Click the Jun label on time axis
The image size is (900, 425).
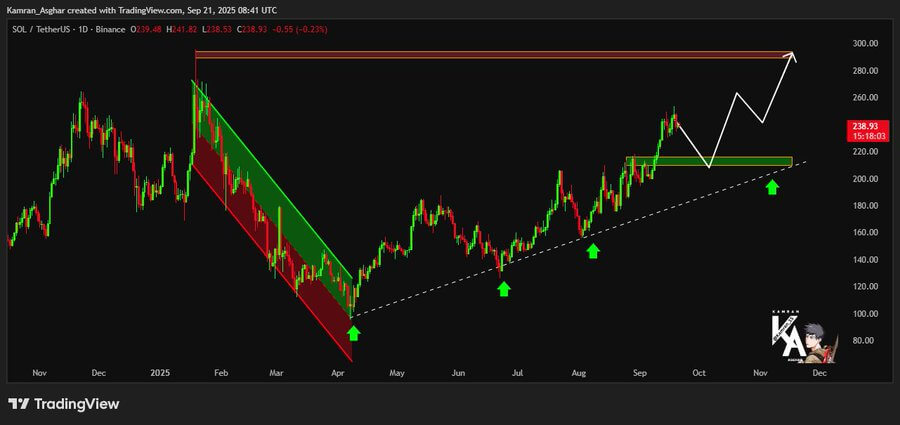[x=458, y=373]
